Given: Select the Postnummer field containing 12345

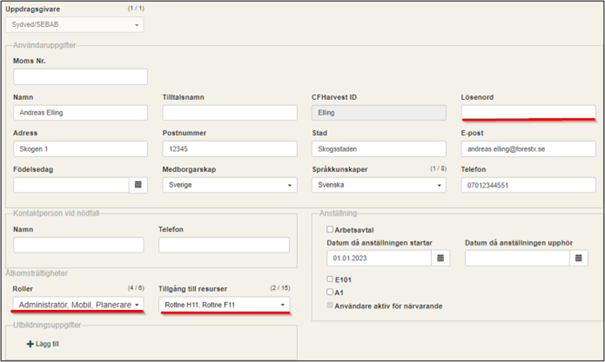Looking at the screenshot, I should [x=230, y=149].
